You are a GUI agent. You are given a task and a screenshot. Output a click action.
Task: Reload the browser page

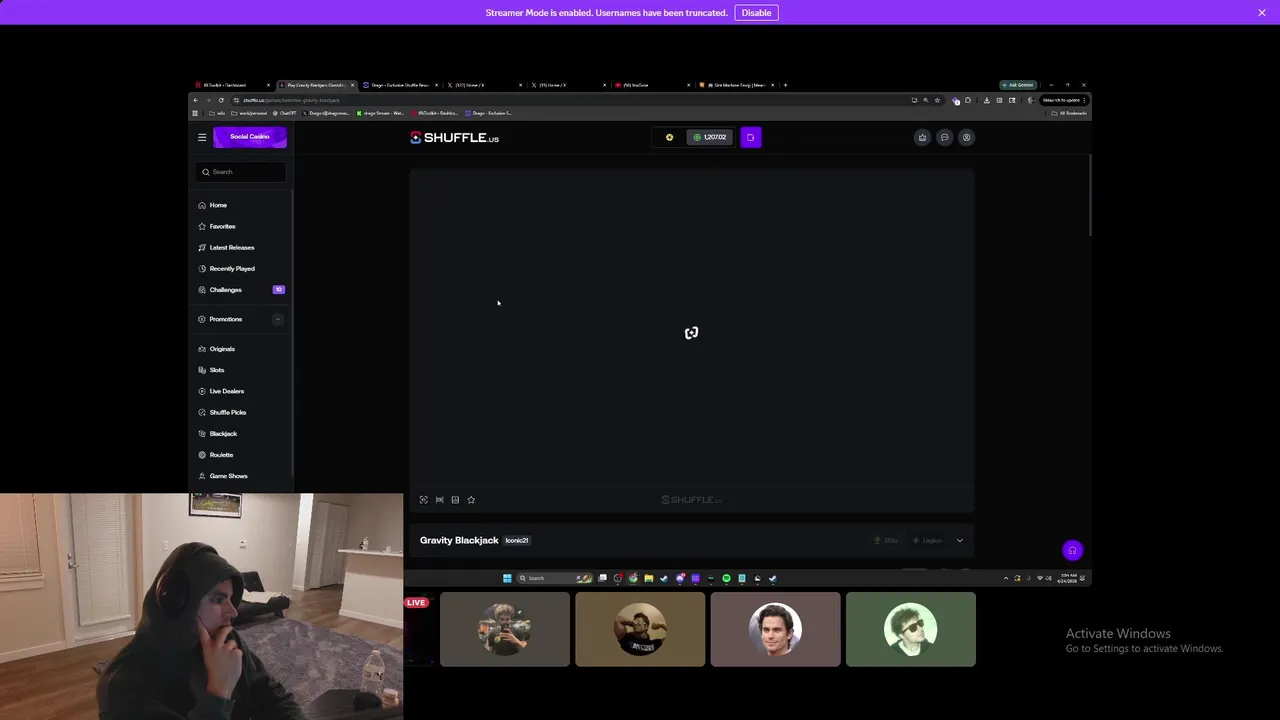(x=221, y=100)
